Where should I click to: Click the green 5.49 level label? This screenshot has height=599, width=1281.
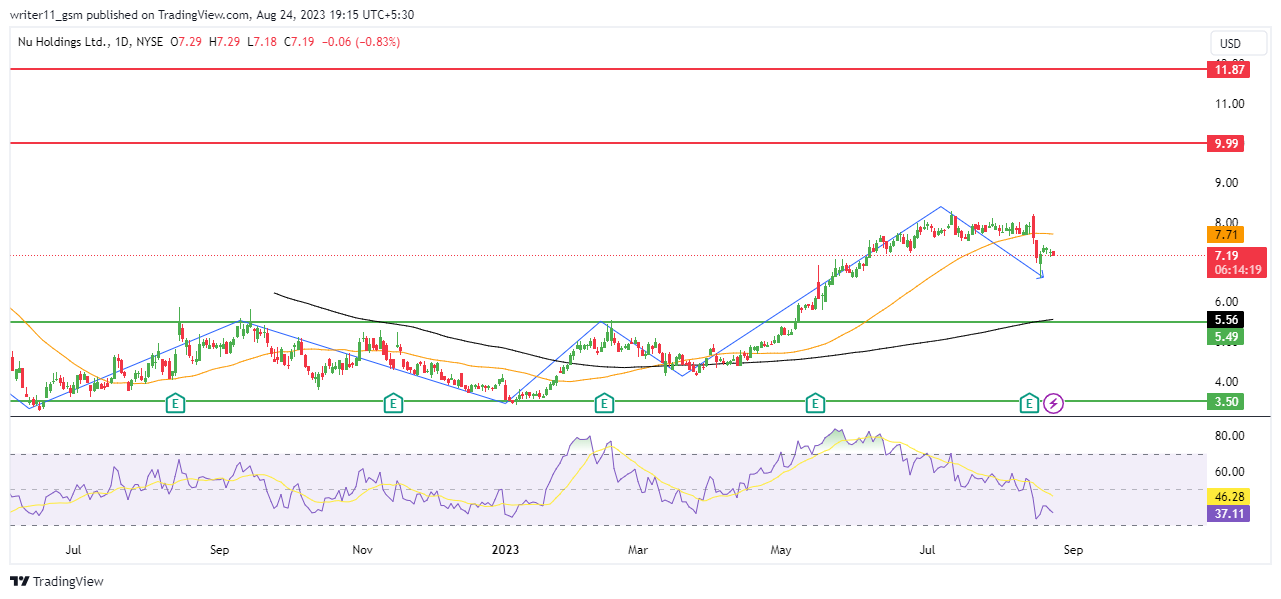1225,337
